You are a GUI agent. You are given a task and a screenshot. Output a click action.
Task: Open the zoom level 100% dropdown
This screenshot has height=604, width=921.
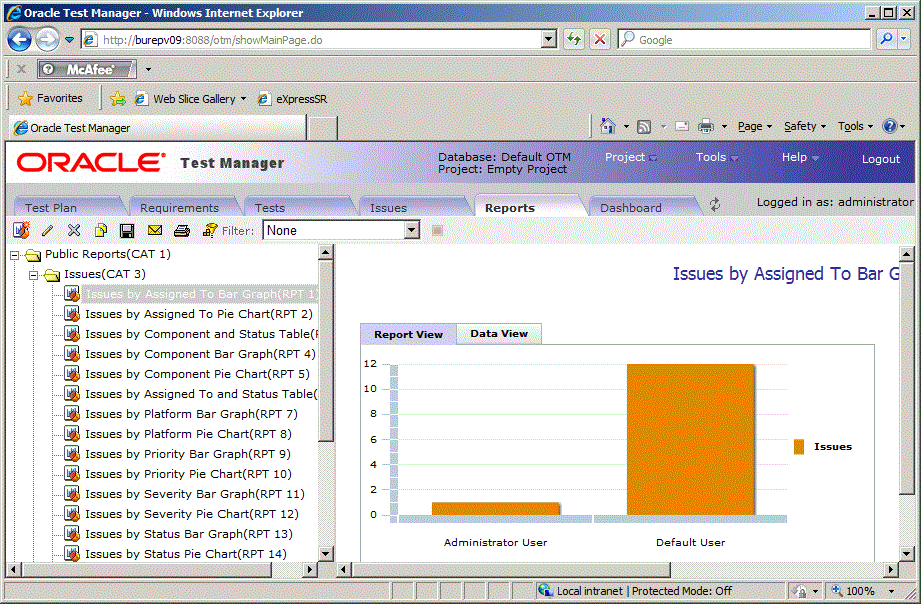(x=891, y=591)
